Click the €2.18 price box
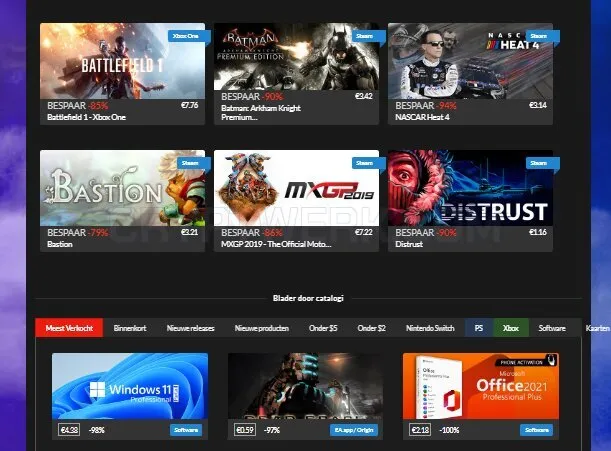The height and width of the screenshot is (451, 611). tap(420, 430)
